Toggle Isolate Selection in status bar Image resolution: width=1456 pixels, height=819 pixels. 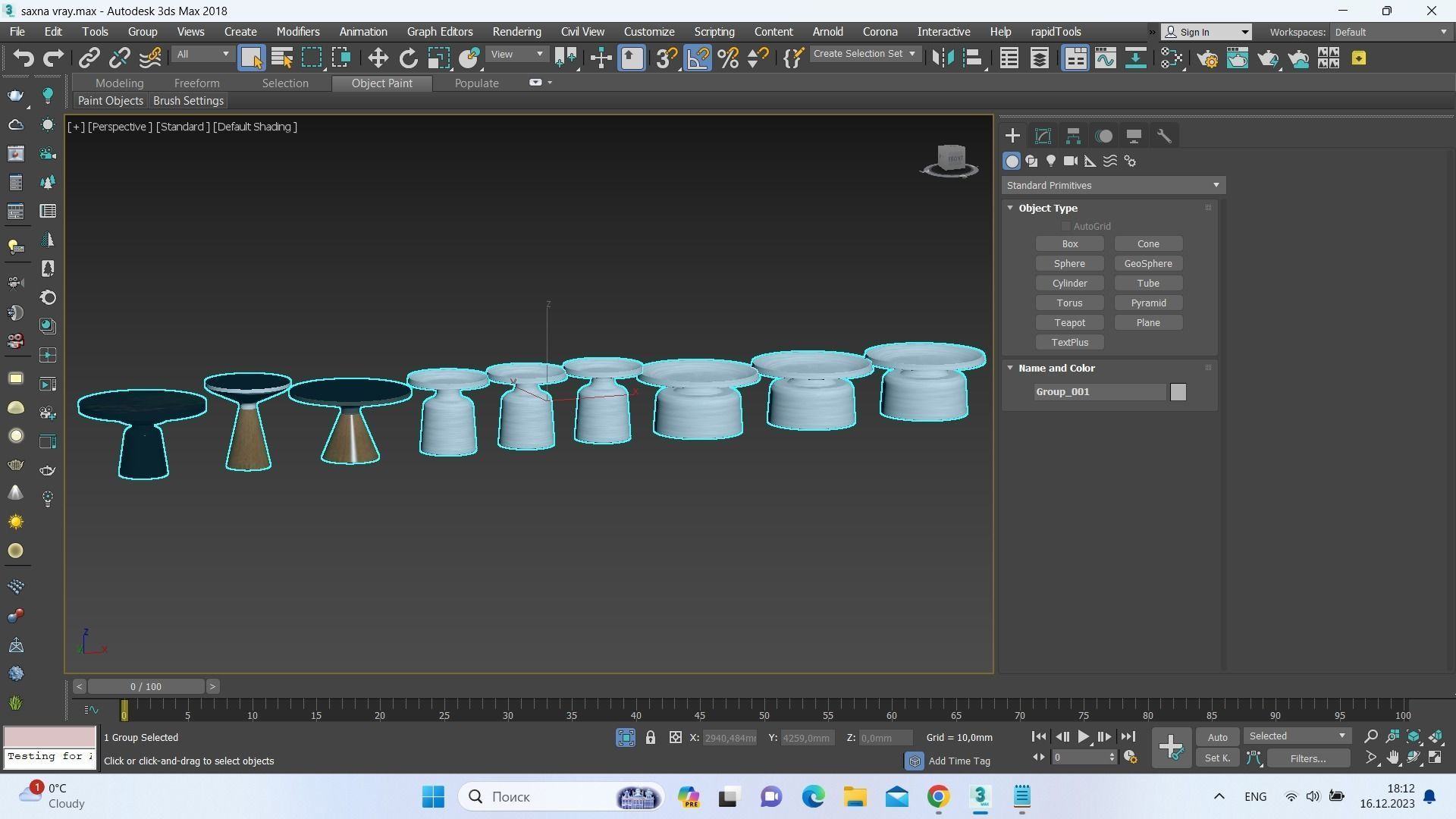(x=626, y=738)
